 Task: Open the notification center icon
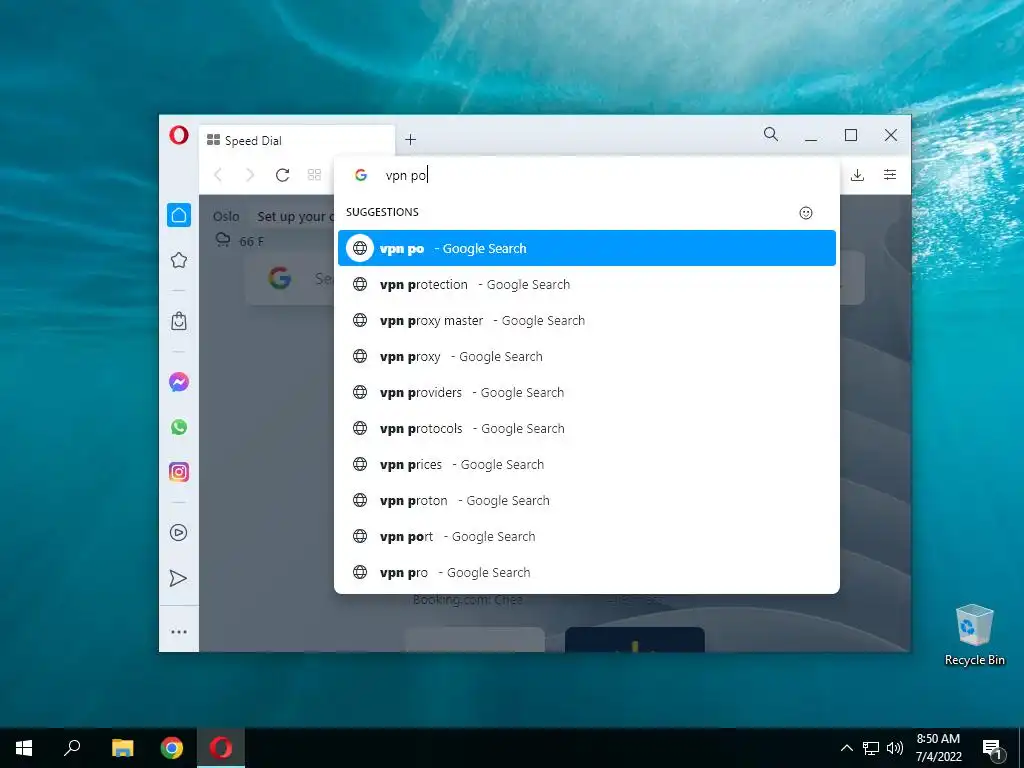[992, 749]
